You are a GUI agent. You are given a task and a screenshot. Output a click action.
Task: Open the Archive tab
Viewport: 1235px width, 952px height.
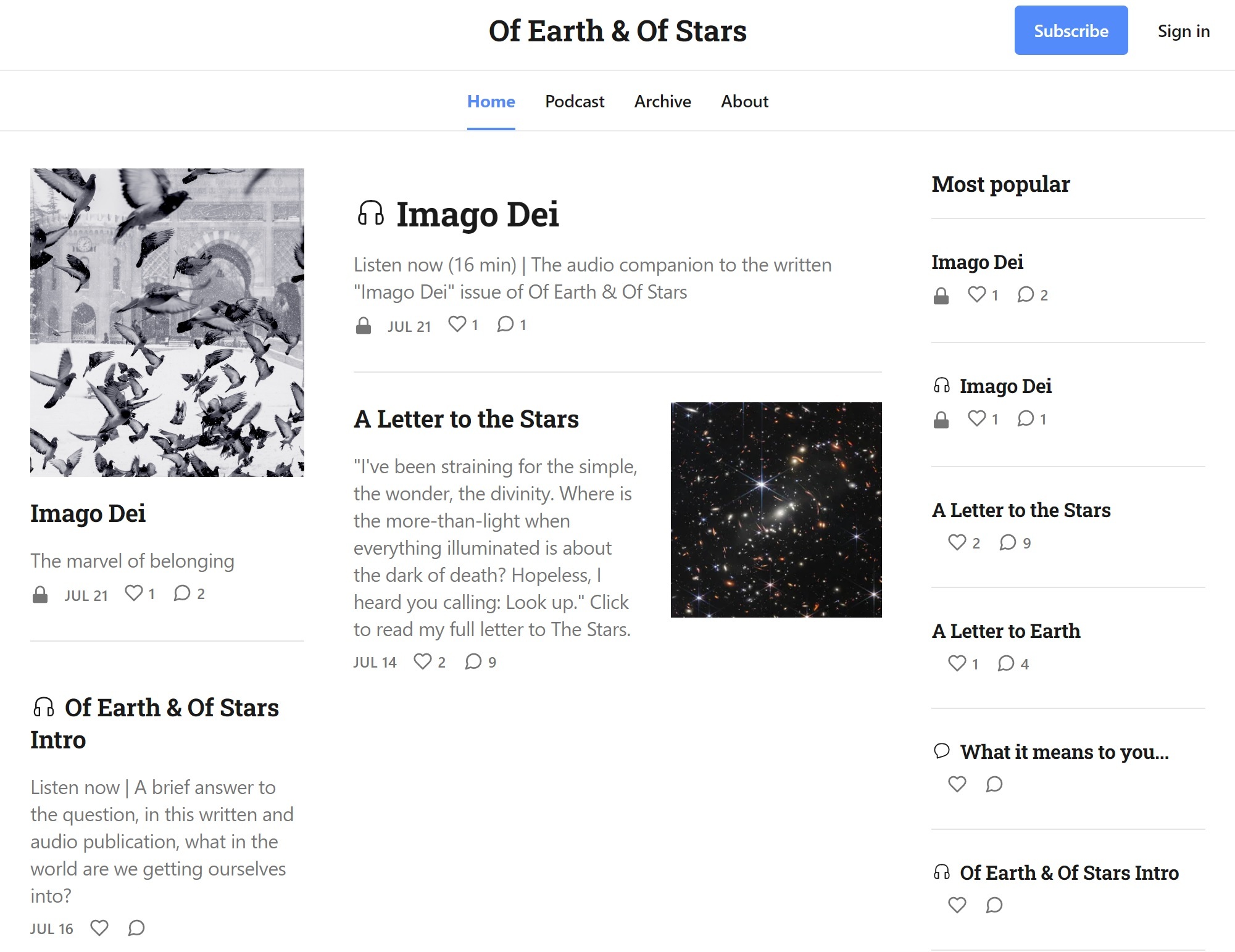[x=662, y=101]
